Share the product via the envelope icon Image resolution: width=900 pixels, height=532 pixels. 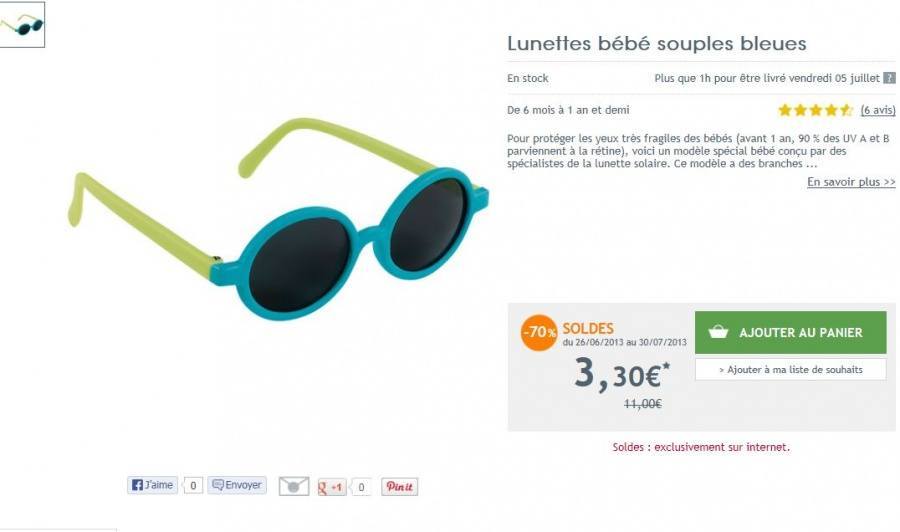tap(292, 487)
